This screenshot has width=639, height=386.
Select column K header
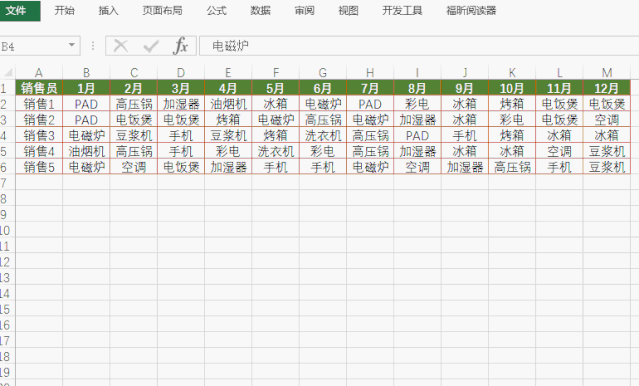click(512, 73)
